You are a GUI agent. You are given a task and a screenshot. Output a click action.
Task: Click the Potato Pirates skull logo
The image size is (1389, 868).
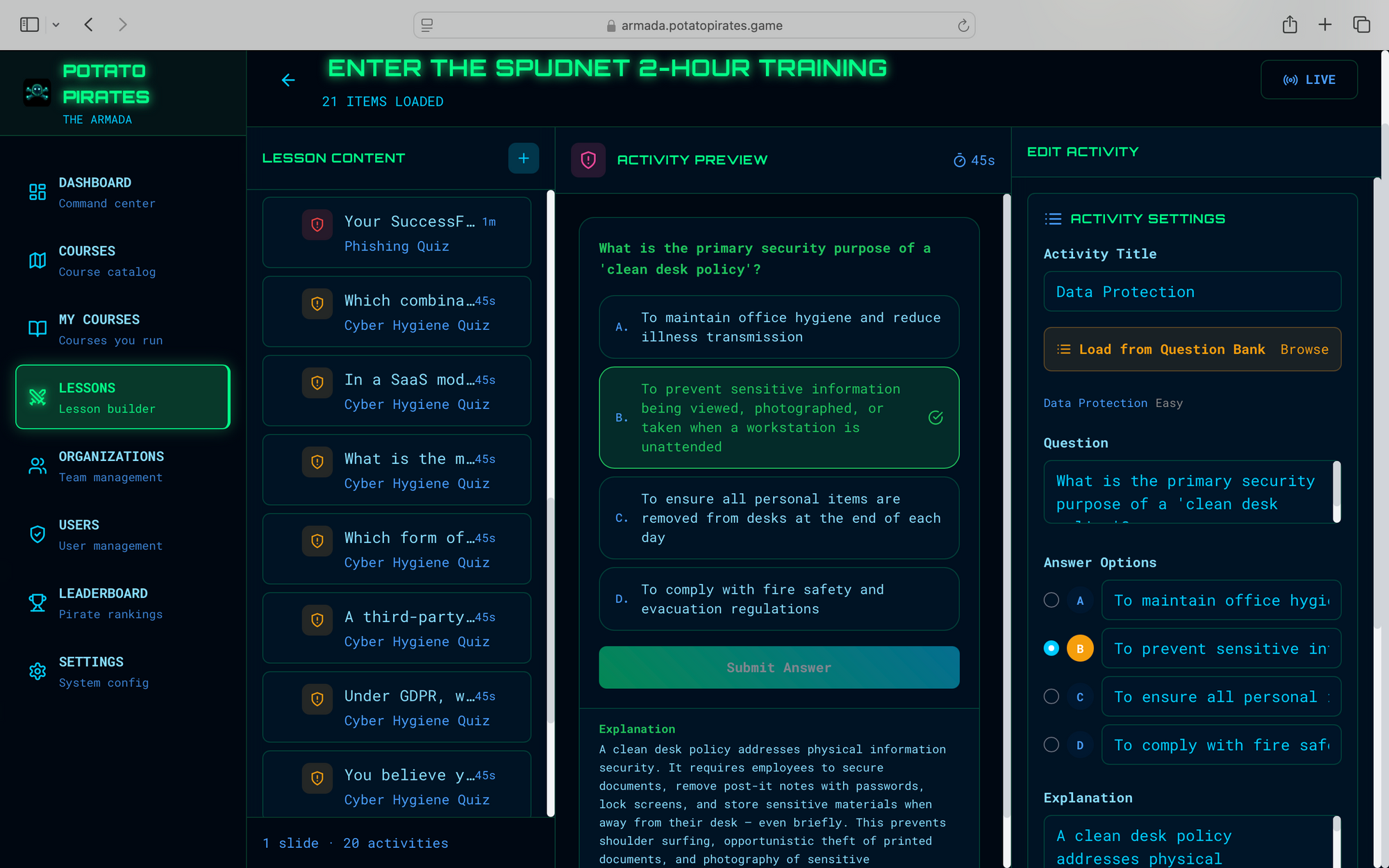(x=37, y=92)
